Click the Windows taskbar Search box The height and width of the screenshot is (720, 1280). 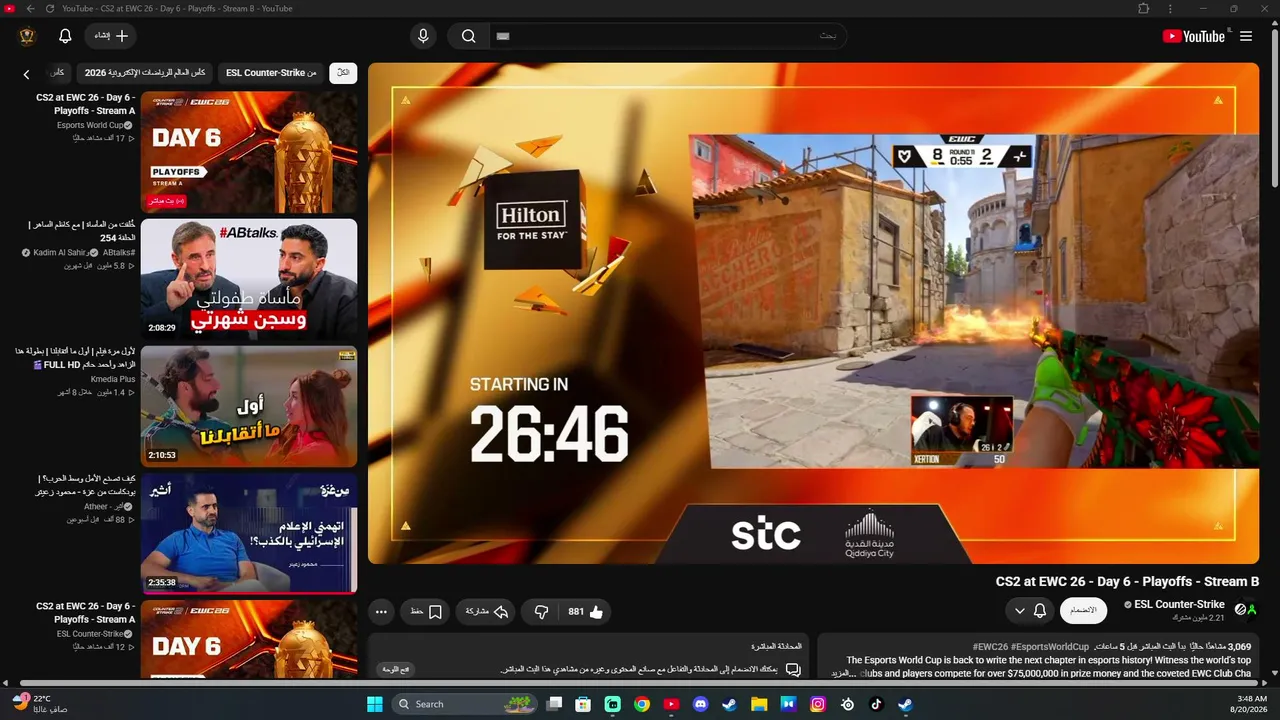[465, 704]
